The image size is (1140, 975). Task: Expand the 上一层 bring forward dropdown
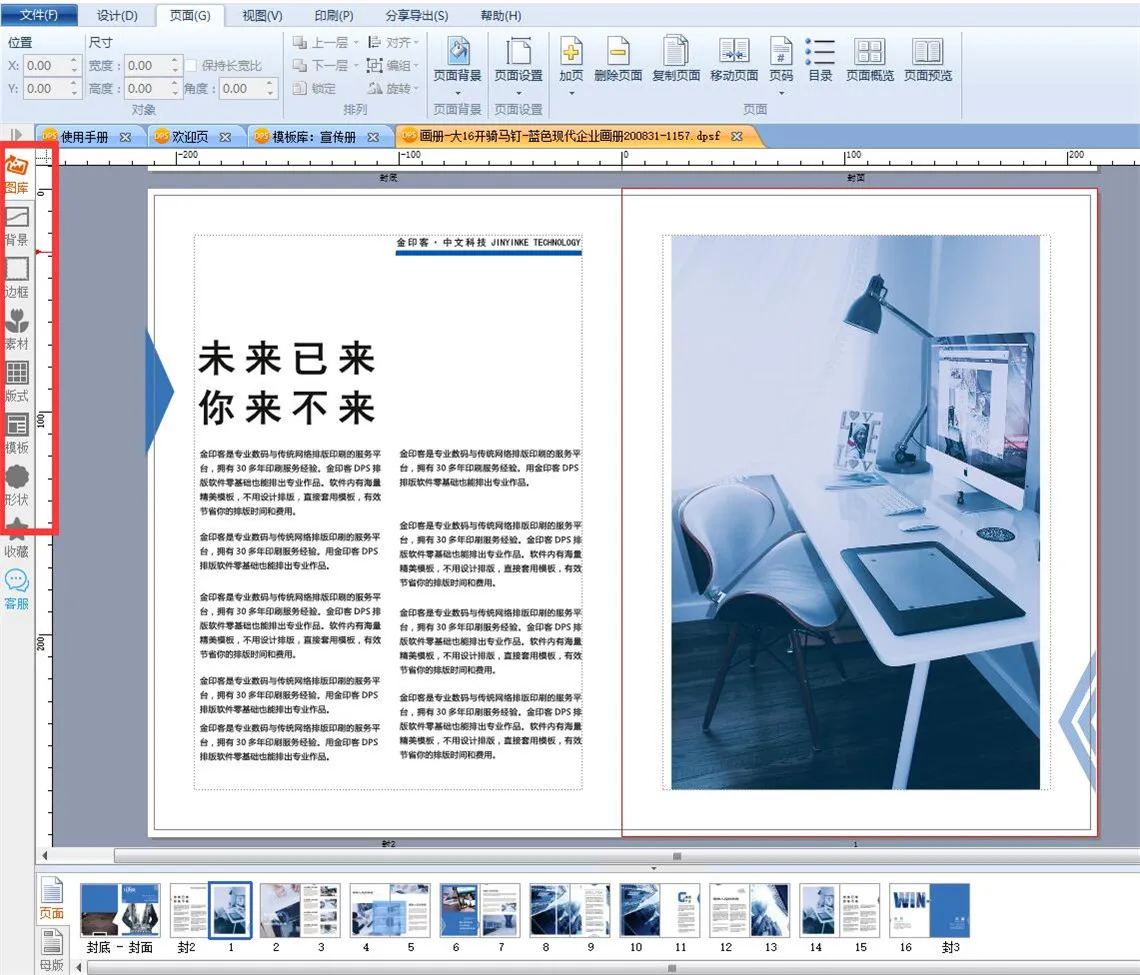coord(356,43)
